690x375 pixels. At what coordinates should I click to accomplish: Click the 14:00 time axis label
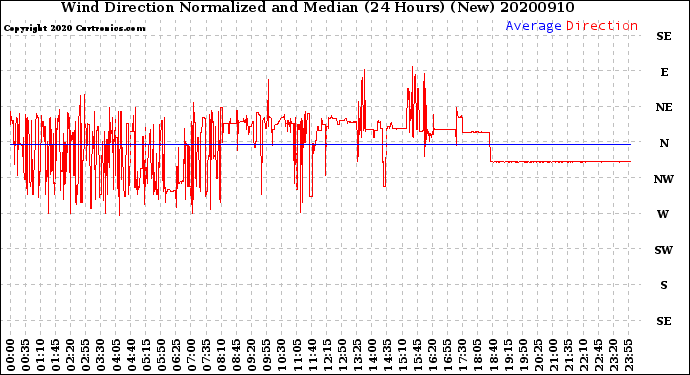coord(372,355)
